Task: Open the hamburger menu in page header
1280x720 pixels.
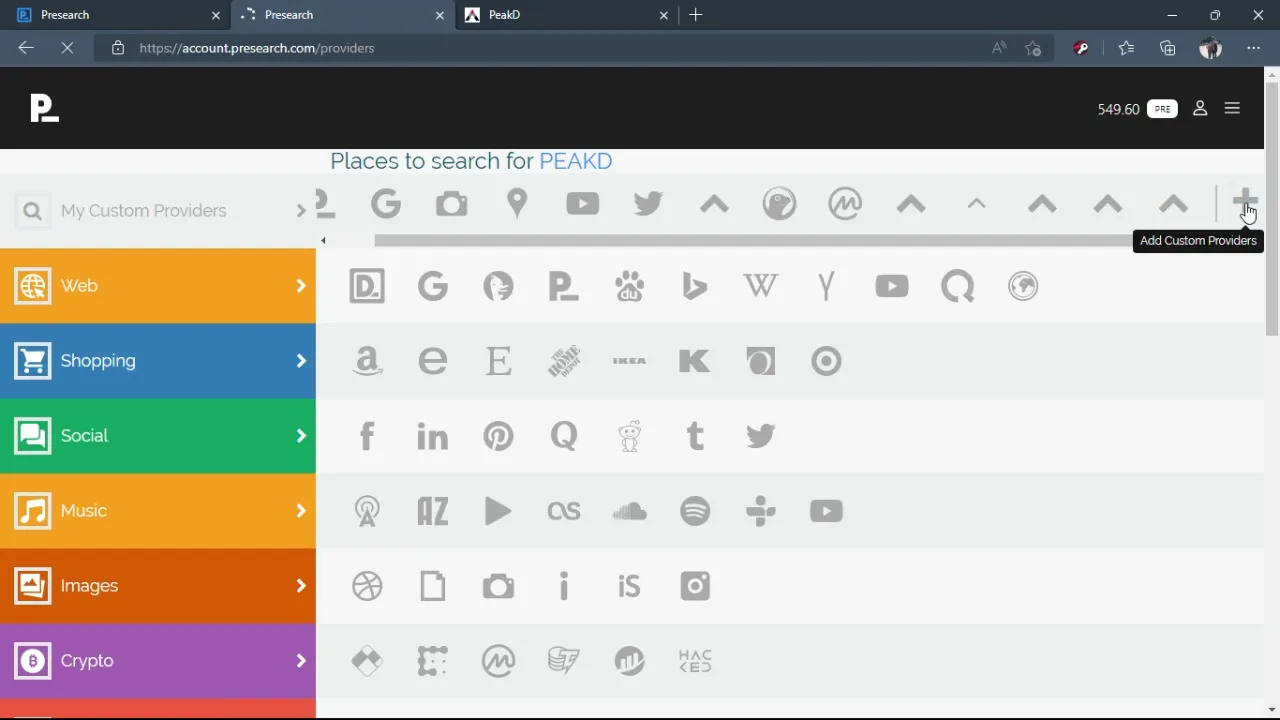Action: tap(1232, 108)
